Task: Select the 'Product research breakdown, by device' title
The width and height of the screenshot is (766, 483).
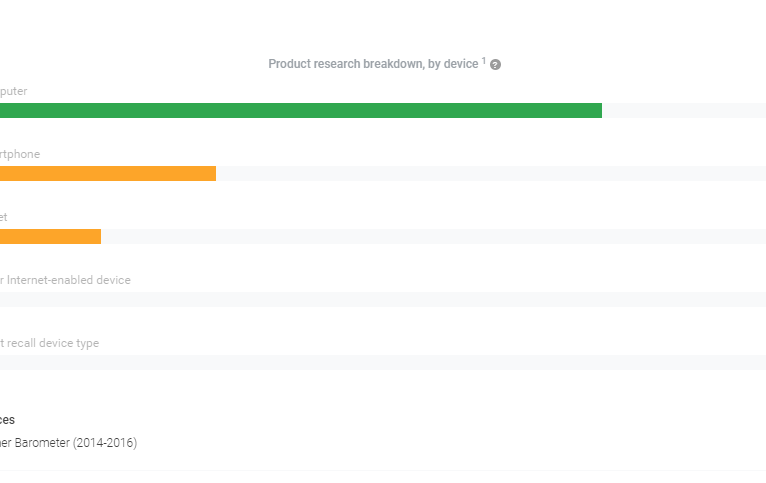Action: [372, 64]
